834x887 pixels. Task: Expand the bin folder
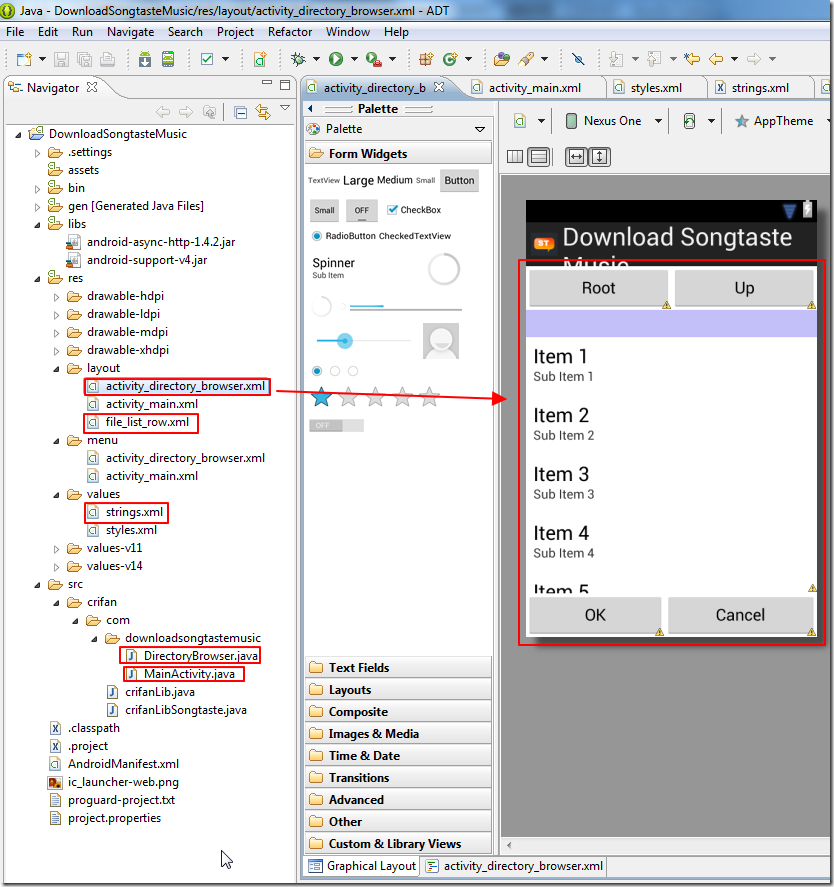point(37,189)
